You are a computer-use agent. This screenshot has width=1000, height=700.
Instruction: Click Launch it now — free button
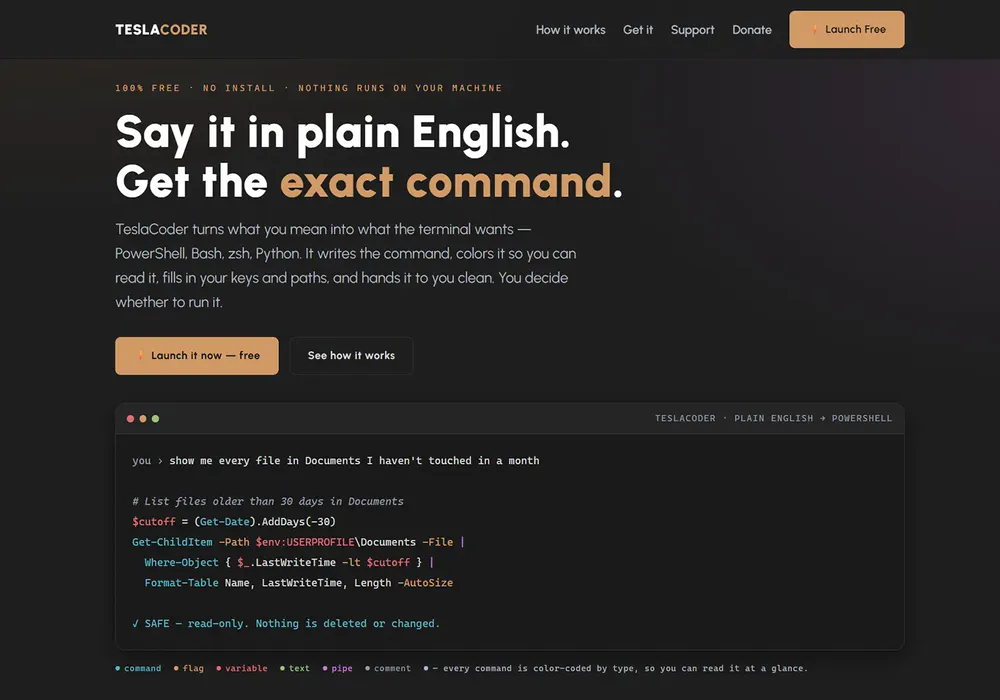tap(196, 356)
